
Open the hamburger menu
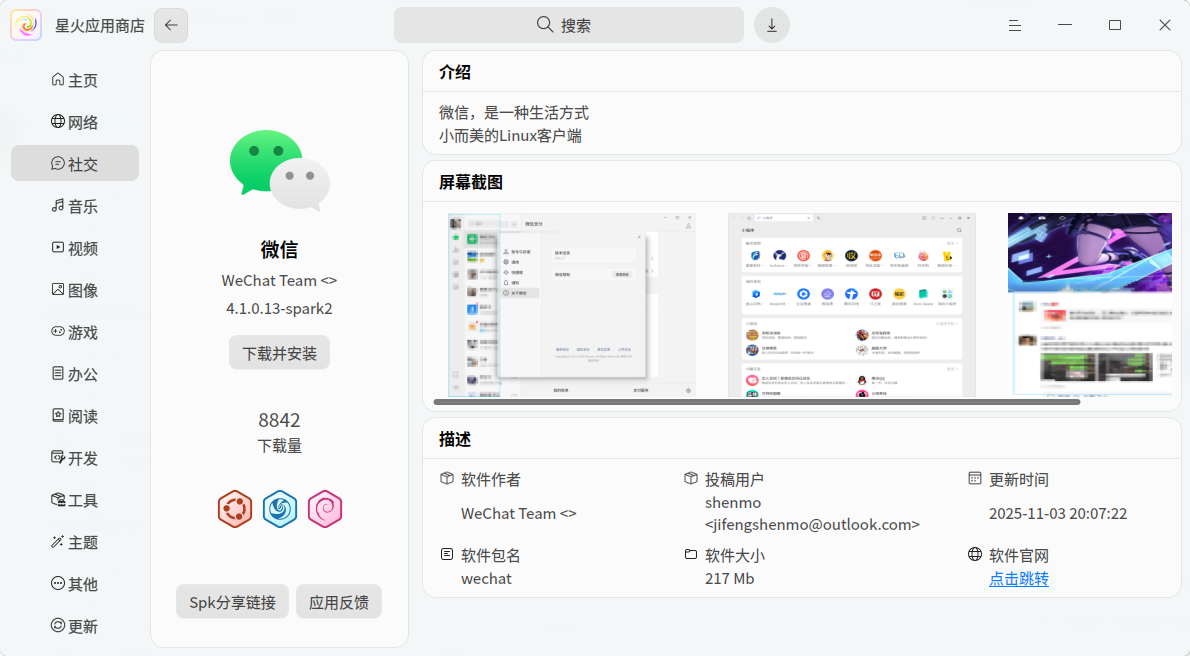[1015, 26]
